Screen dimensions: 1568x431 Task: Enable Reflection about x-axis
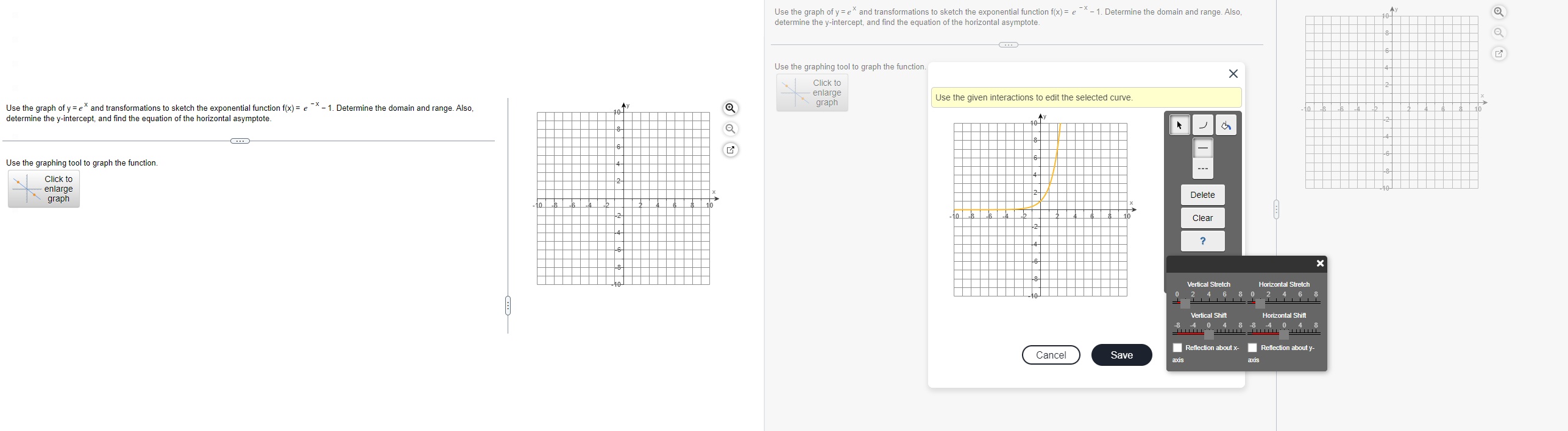pos(1179,348)
